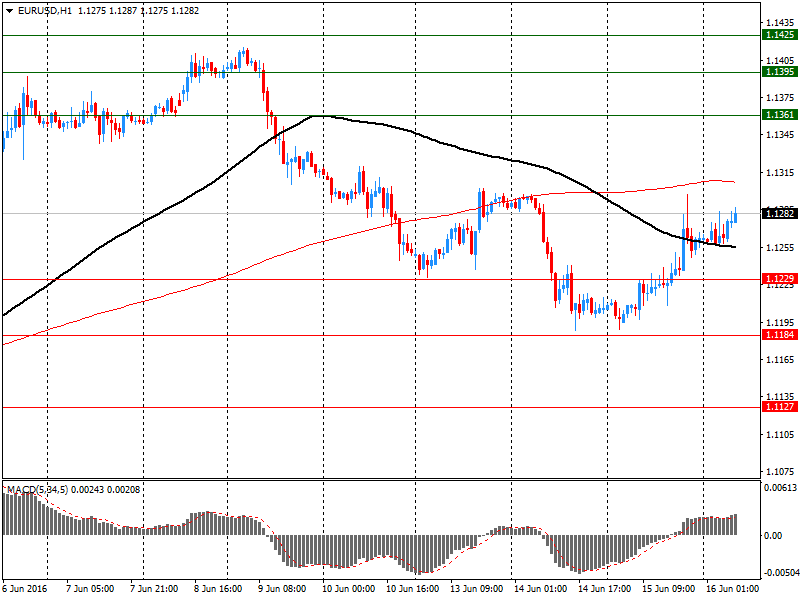Select the 1.1315 price scale value

point(780,172)
